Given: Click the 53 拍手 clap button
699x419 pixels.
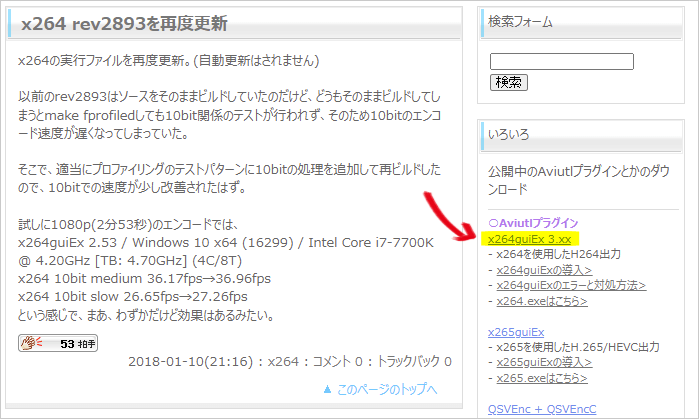Looking at the screenshot, I should [x=58, y=343].
